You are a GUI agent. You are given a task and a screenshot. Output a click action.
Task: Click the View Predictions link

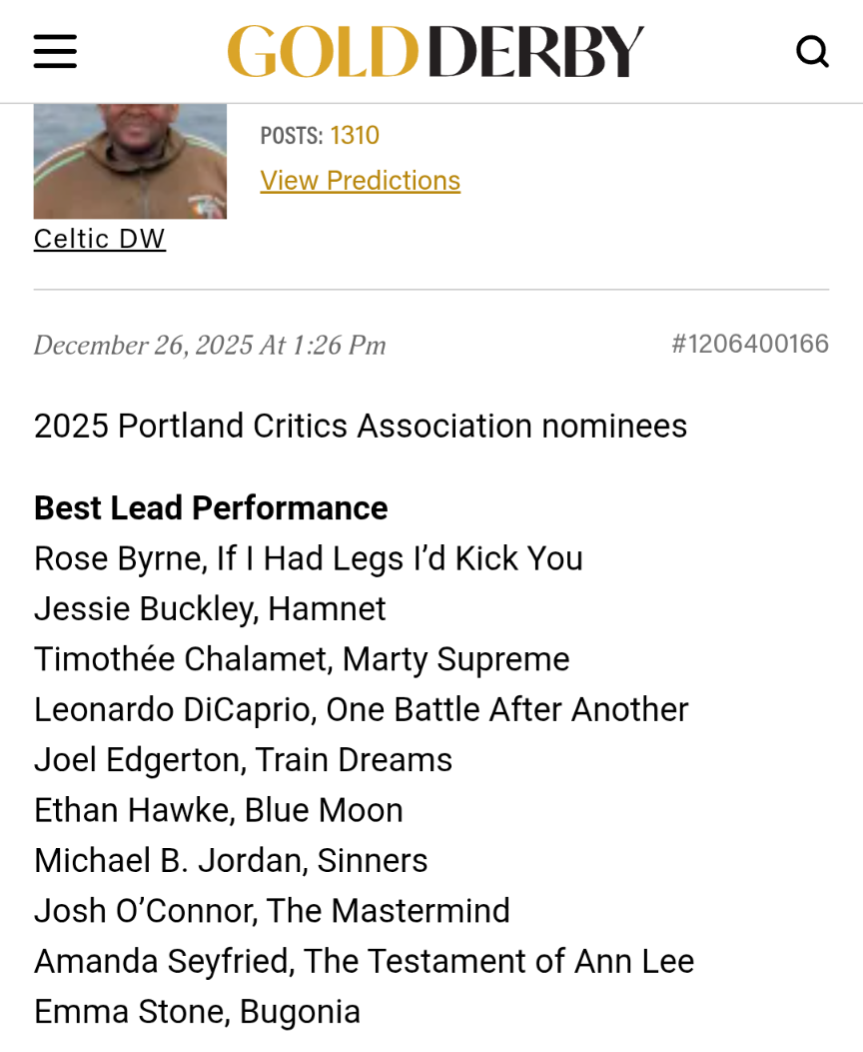tap(360, 181)
